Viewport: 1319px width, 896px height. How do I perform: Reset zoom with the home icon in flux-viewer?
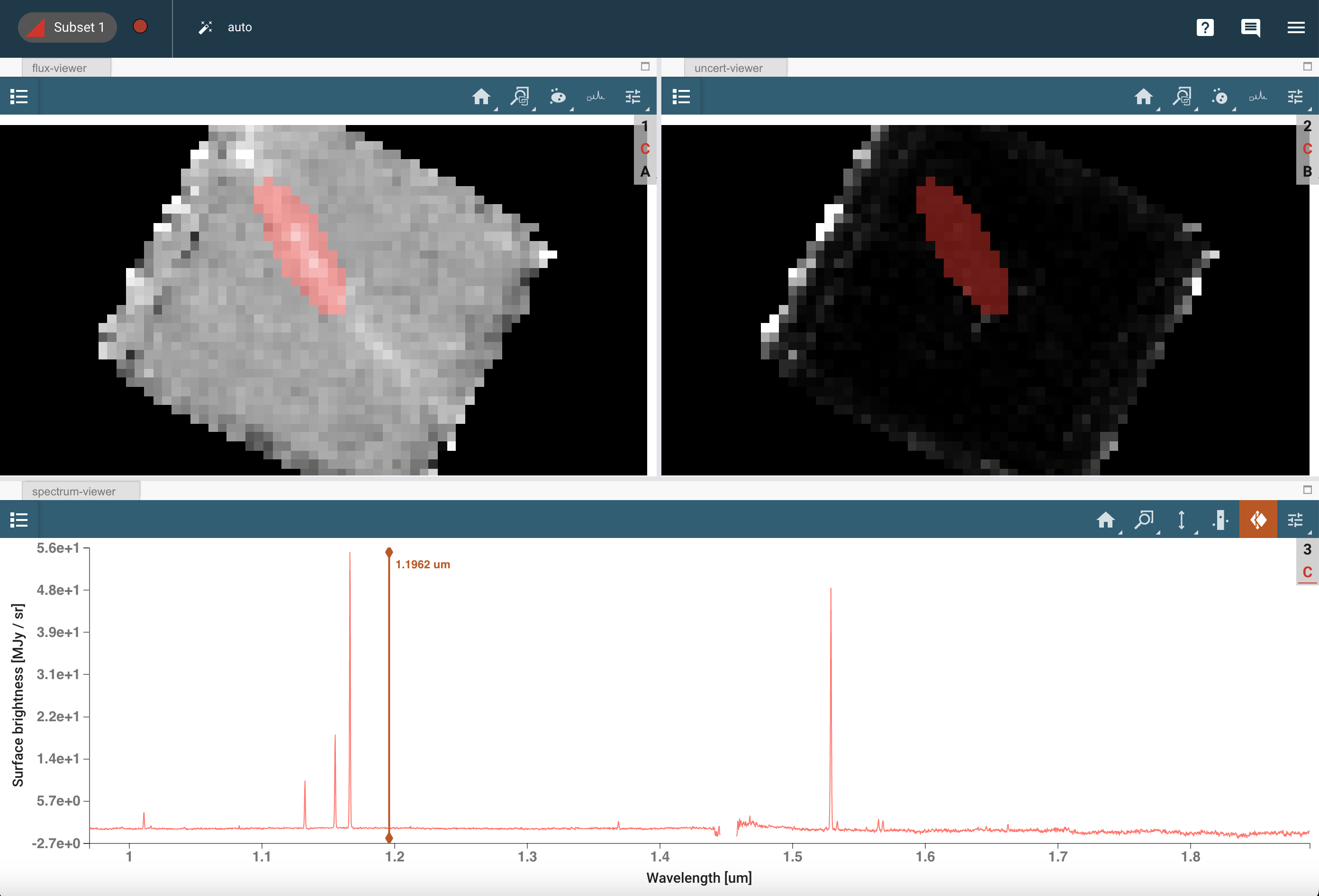point(482,97)
